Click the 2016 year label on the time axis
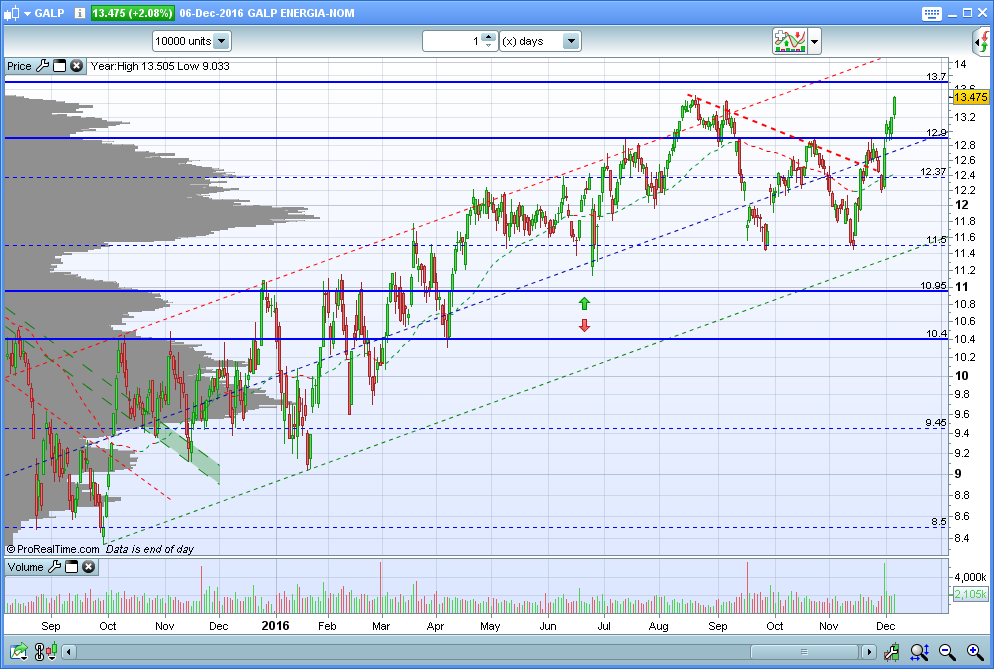994x669 pixels. (x=275, y=626)
